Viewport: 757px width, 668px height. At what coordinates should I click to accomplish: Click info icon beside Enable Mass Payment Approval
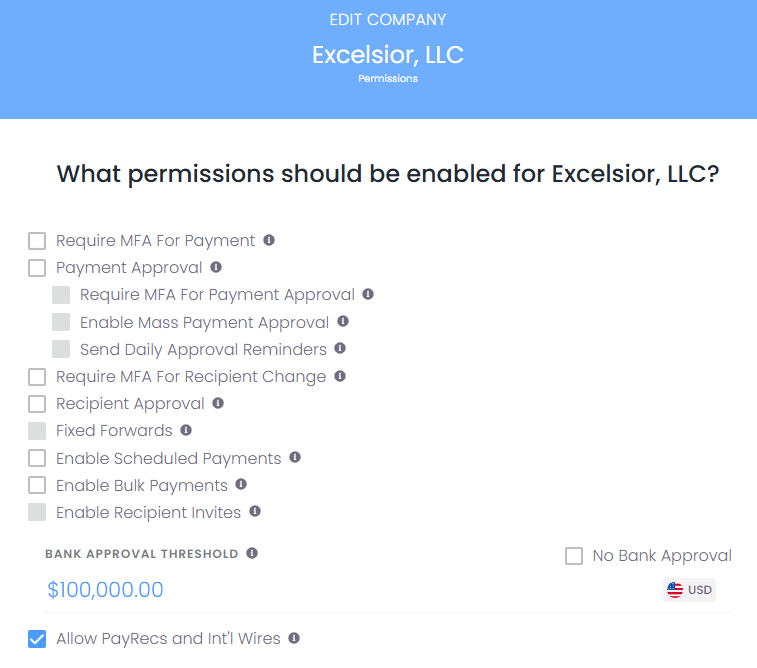tap(343, 322)
